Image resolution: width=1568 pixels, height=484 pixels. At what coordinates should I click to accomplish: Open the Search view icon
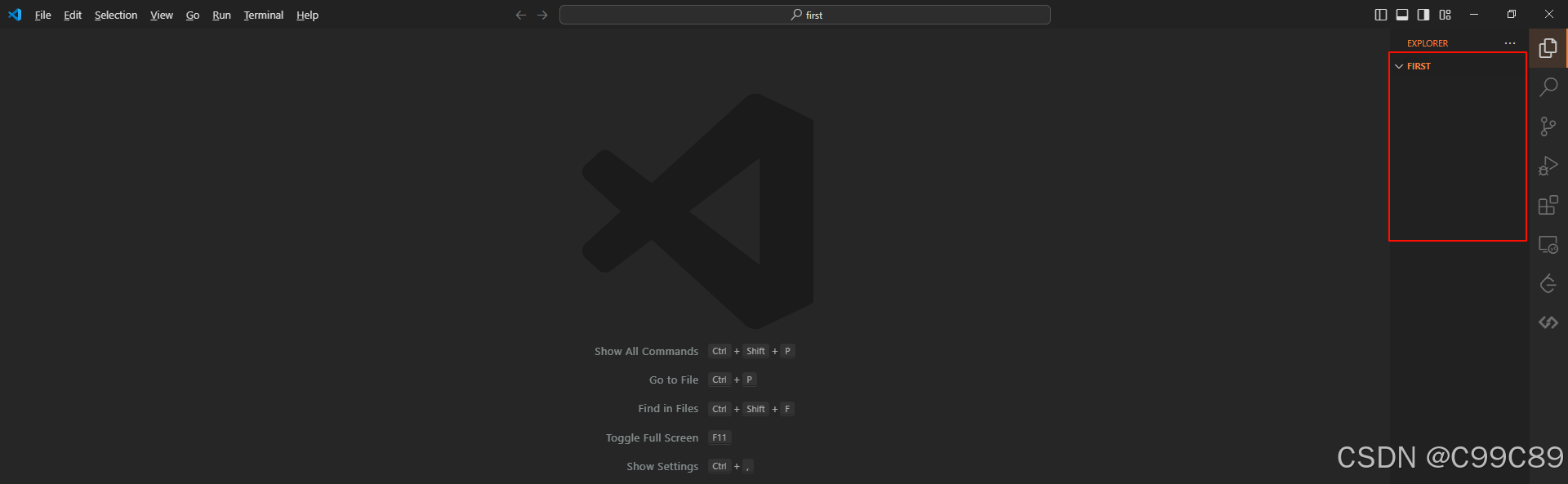click(1548, 87)
